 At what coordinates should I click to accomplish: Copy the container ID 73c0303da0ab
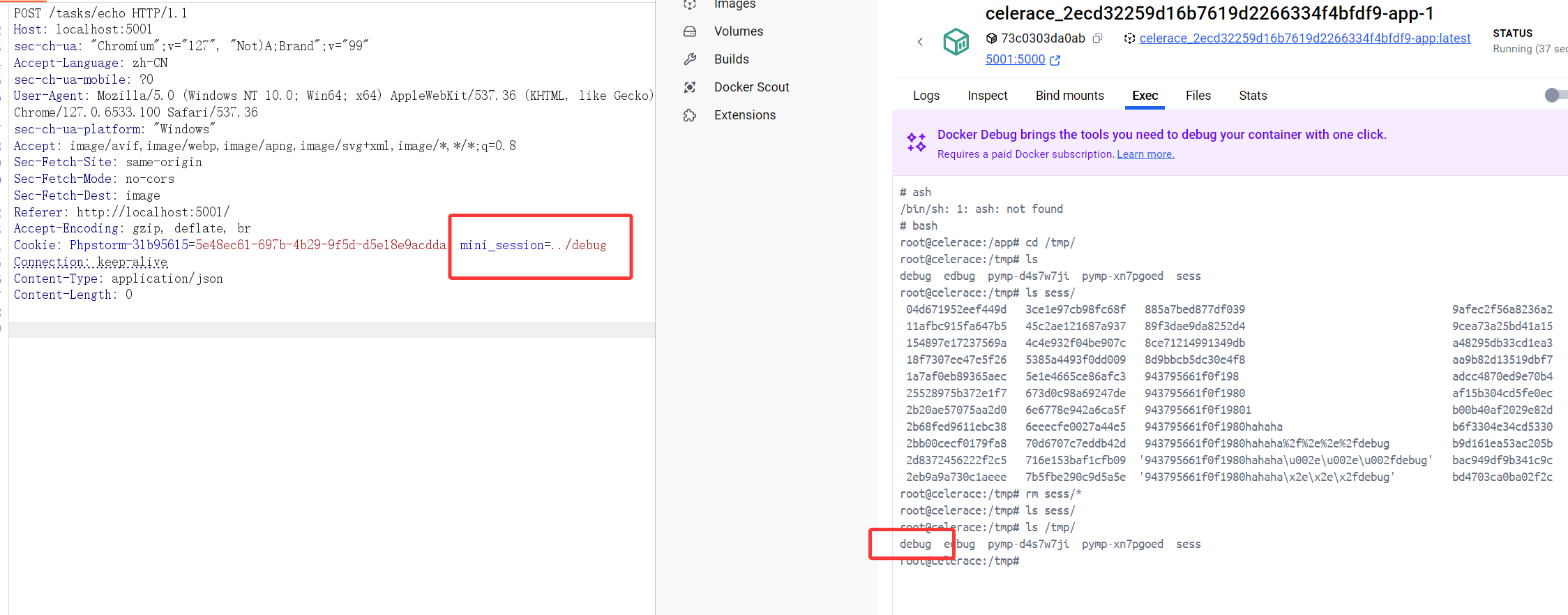coord(1097,38)
